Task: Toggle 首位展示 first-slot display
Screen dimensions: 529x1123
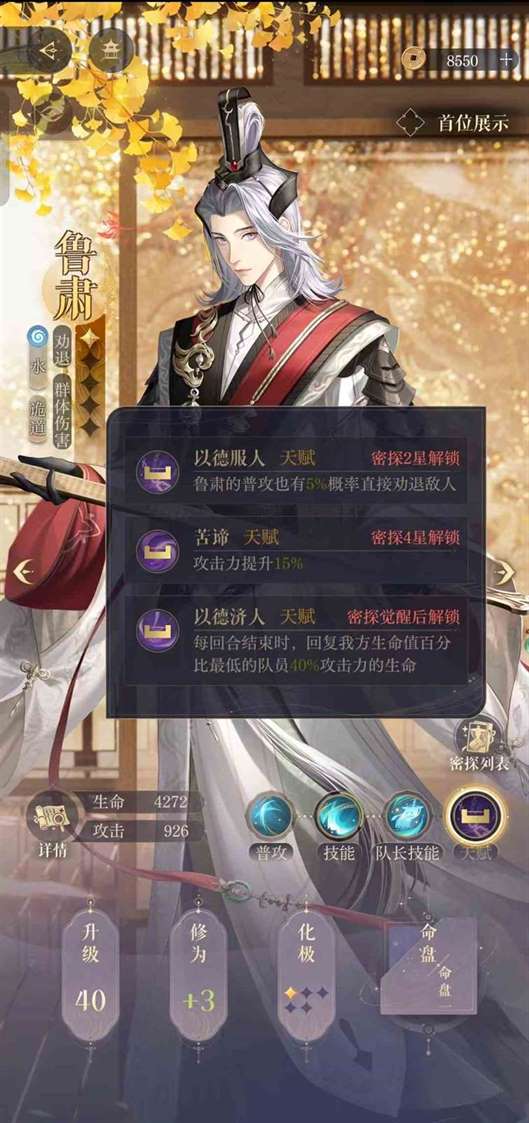Action: point(454,122)
